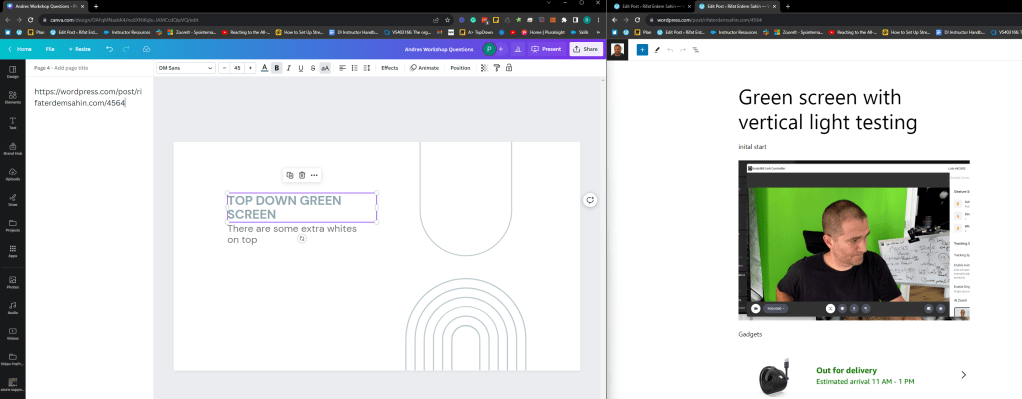Open the Draw tool in Canva sidebar
The image size is (1022, 399).
click(x=12, y=200)
